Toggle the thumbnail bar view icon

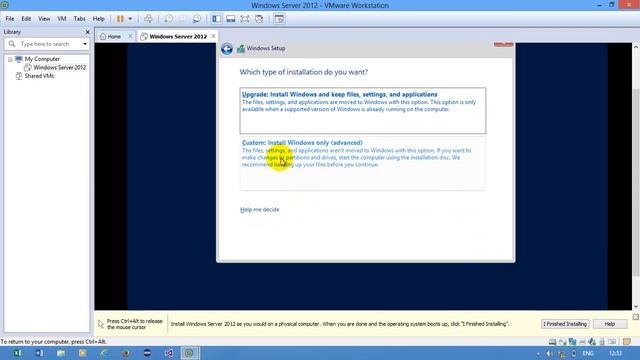pyautogui.click(x=231, y=19)
